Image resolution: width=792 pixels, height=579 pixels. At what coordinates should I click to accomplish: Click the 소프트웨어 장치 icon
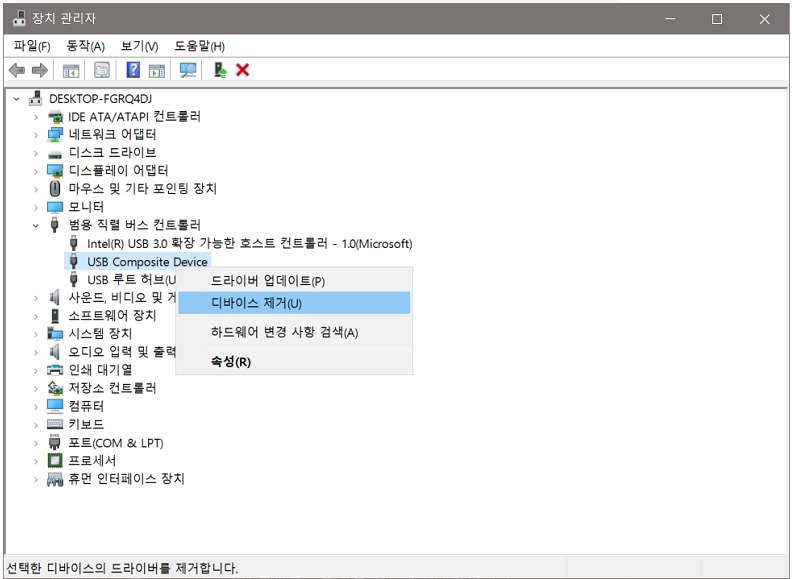(x=55, y=316)
